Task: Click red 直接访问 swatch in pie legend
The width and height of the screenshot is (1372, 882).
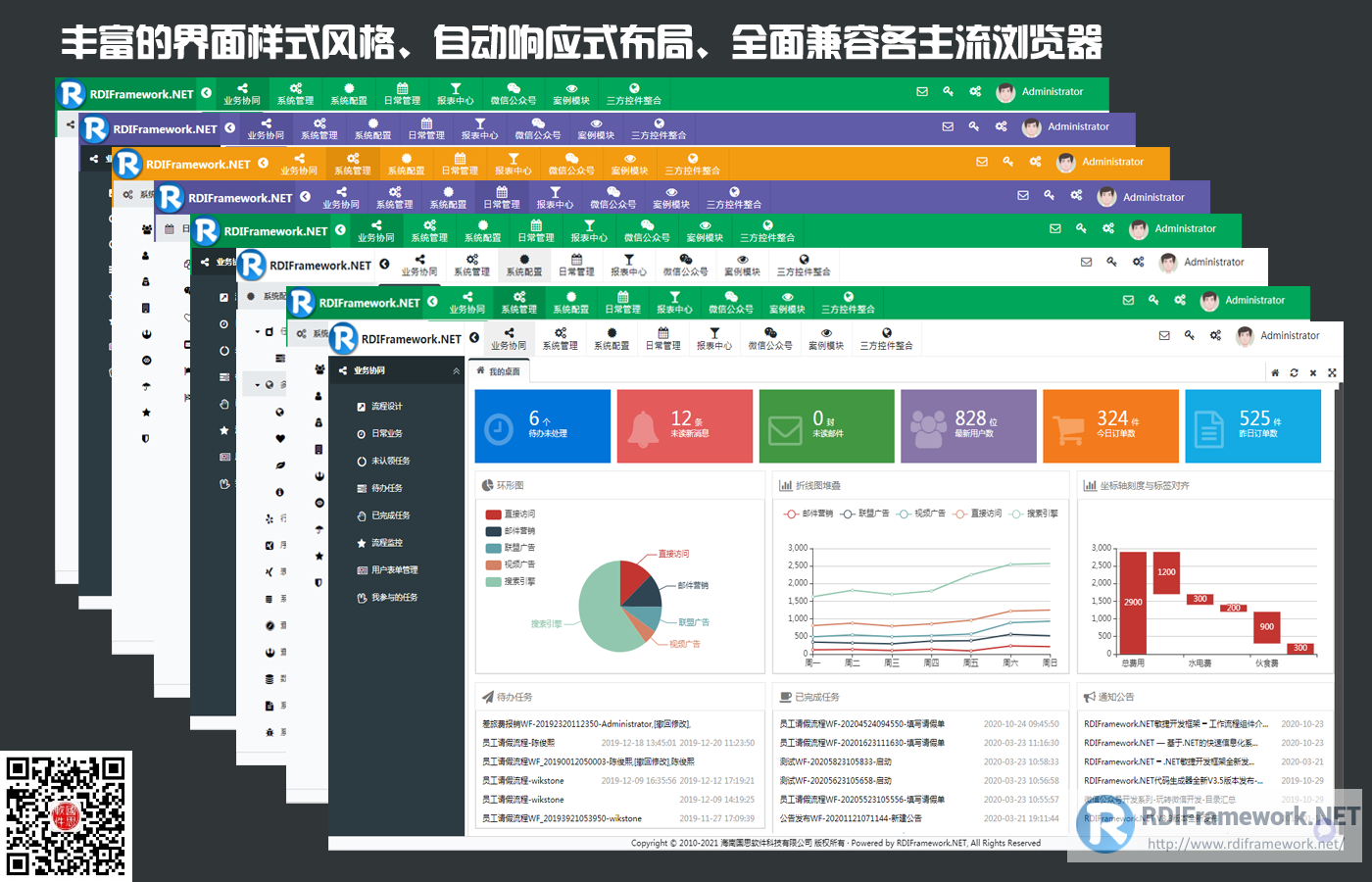Action: pyautogui.click(x=494, y=514)
